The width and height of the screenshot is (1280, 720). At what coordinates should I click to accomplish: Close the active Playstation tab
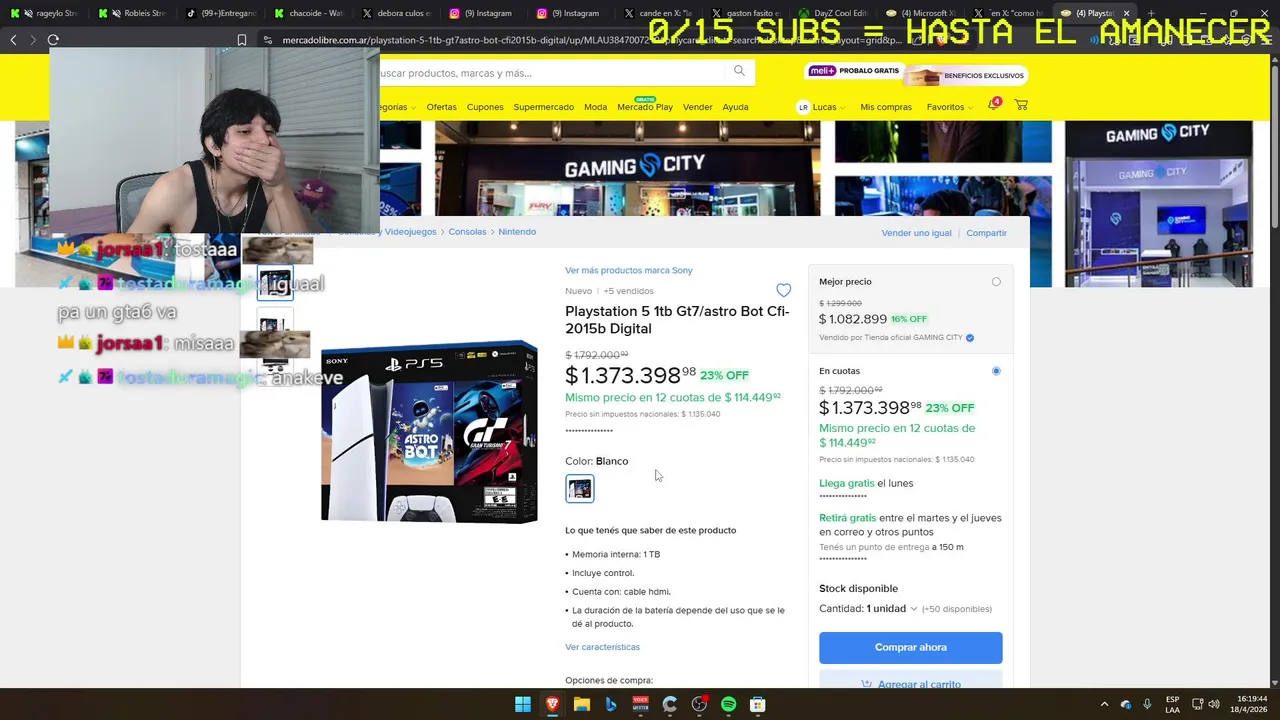click(1126, 13)
